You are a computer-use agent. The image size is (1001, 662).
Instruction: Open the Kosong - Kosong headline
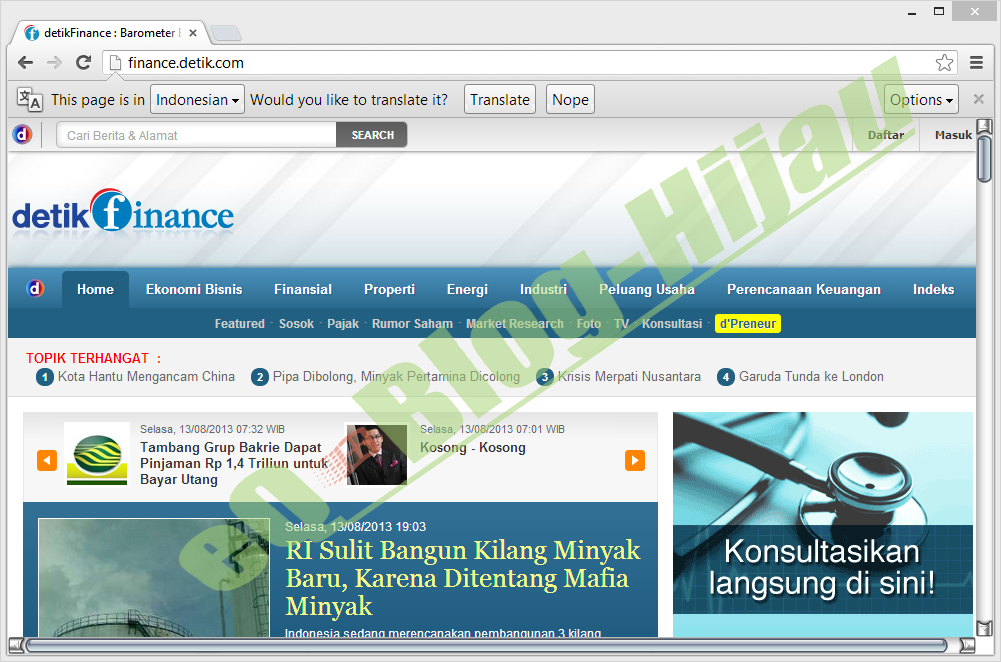point(472,448)
